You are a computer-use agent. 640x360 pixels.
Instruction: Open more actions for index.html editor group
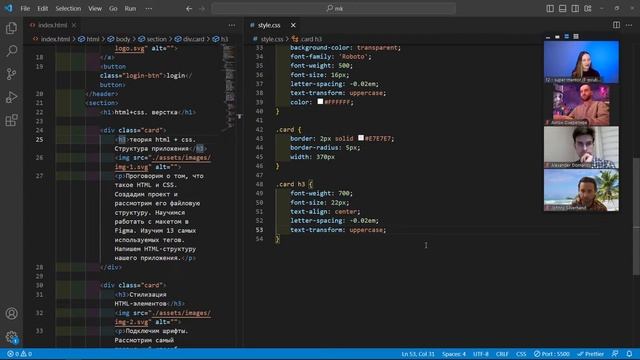pyautogui.click(x=232, y=25)
